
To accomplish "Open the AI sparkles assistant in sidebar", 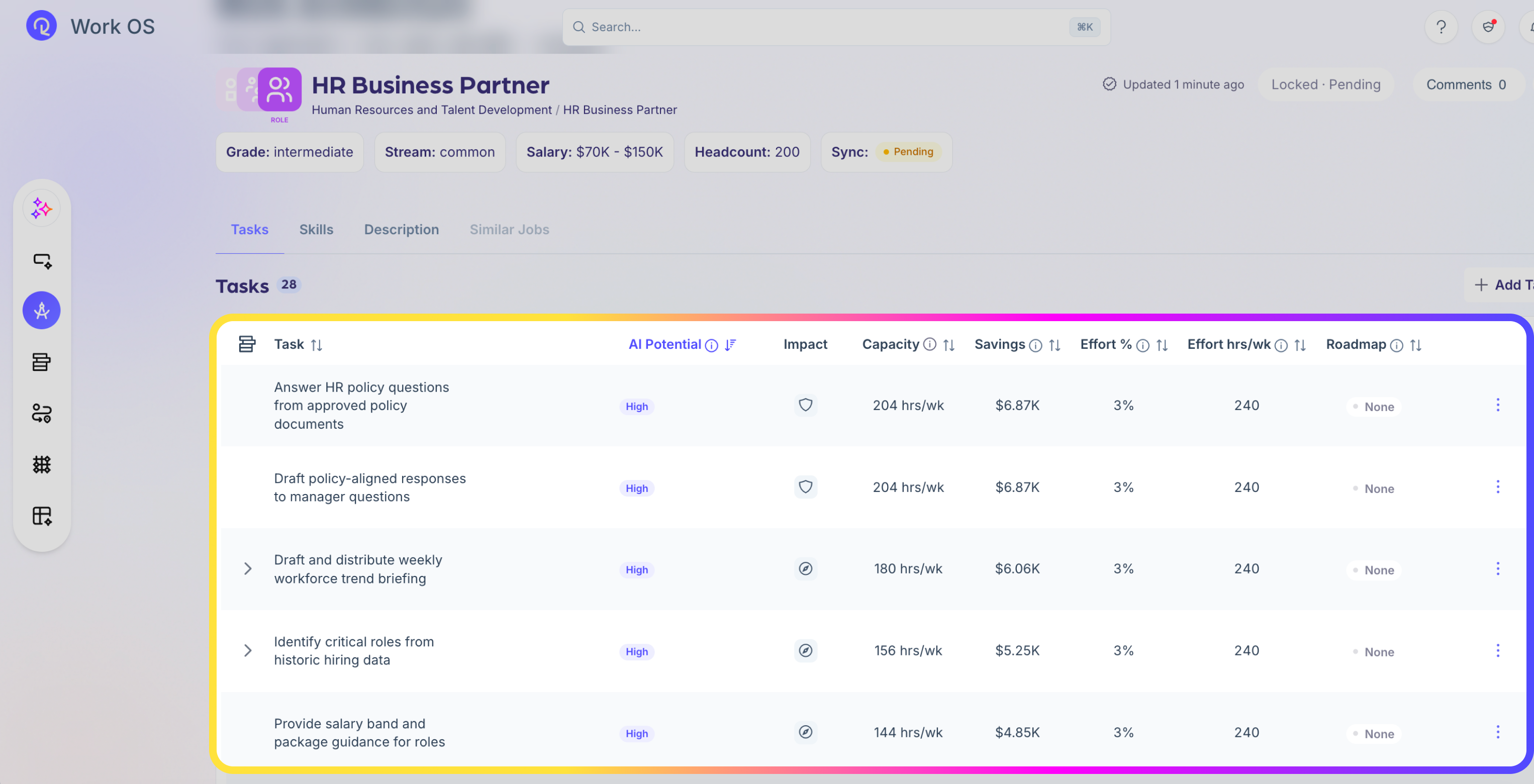I will click(x=41, y=209).
